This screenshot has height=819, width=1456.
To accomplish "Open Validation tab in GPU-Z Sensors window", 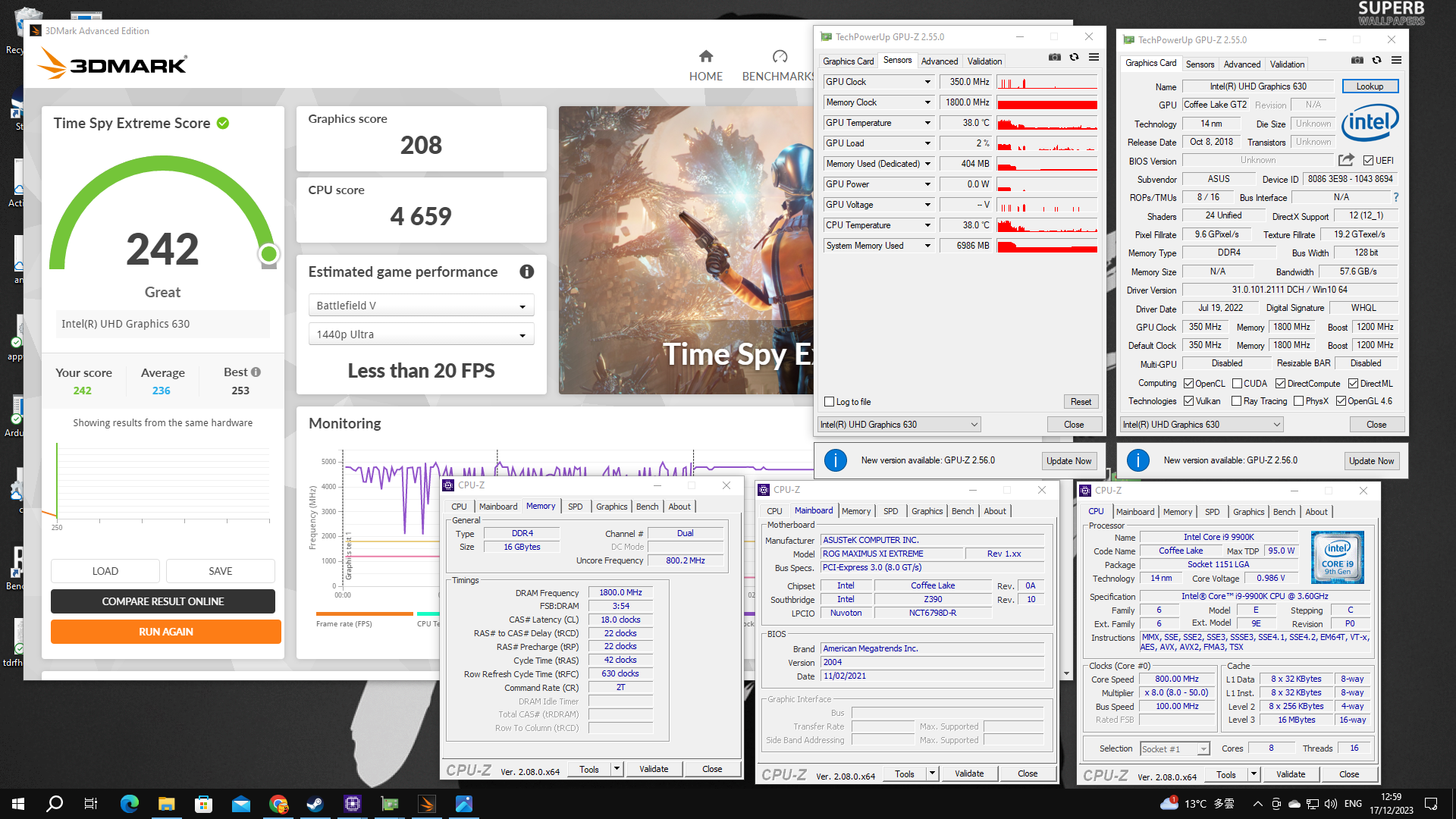I will 984,61.
